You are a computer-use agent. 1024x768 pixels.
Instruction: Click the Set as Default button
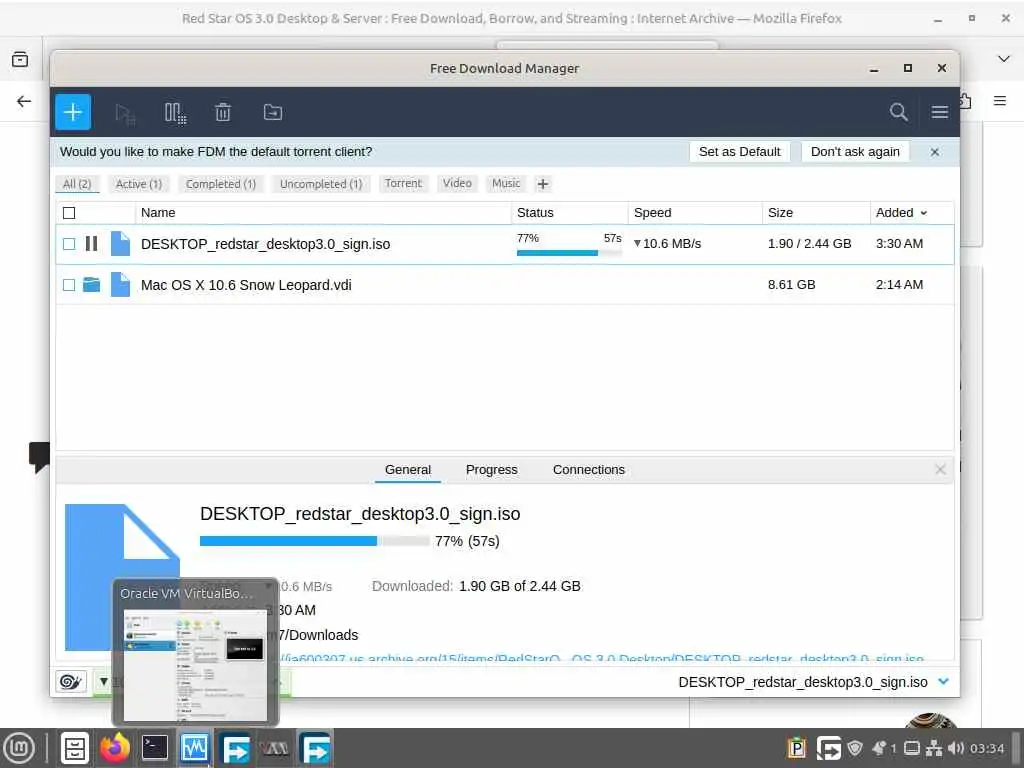pos(739,152)
